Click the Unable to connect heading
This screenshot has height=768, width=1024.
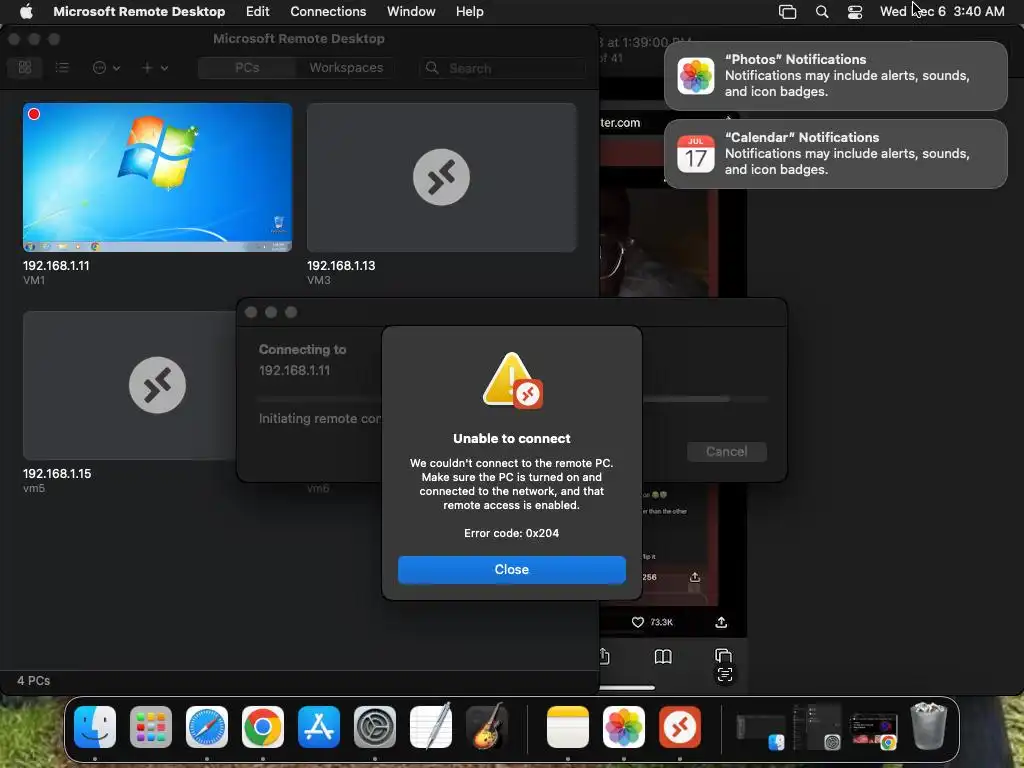[x=511, y=438]
